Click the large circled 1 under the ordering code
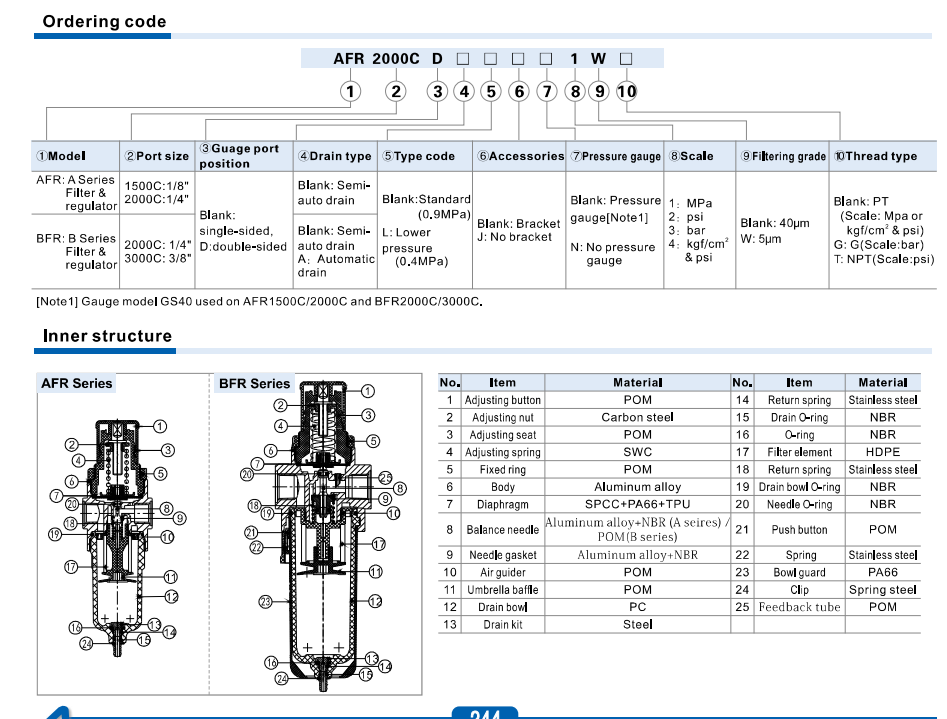Viewport: 947px width, 719px height. tap(350, 92)
